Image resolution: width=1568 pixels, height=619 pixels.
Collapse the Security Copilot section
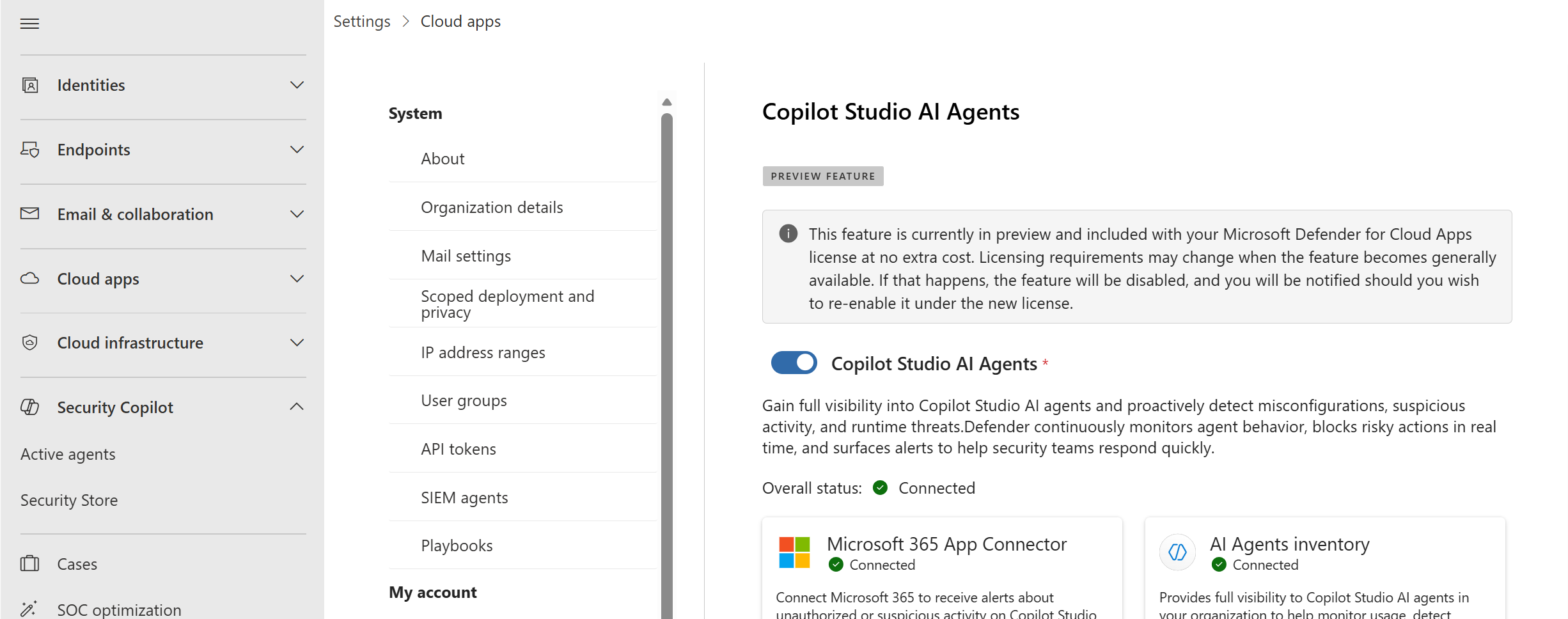pyautogui.click(x=297, y=407)
